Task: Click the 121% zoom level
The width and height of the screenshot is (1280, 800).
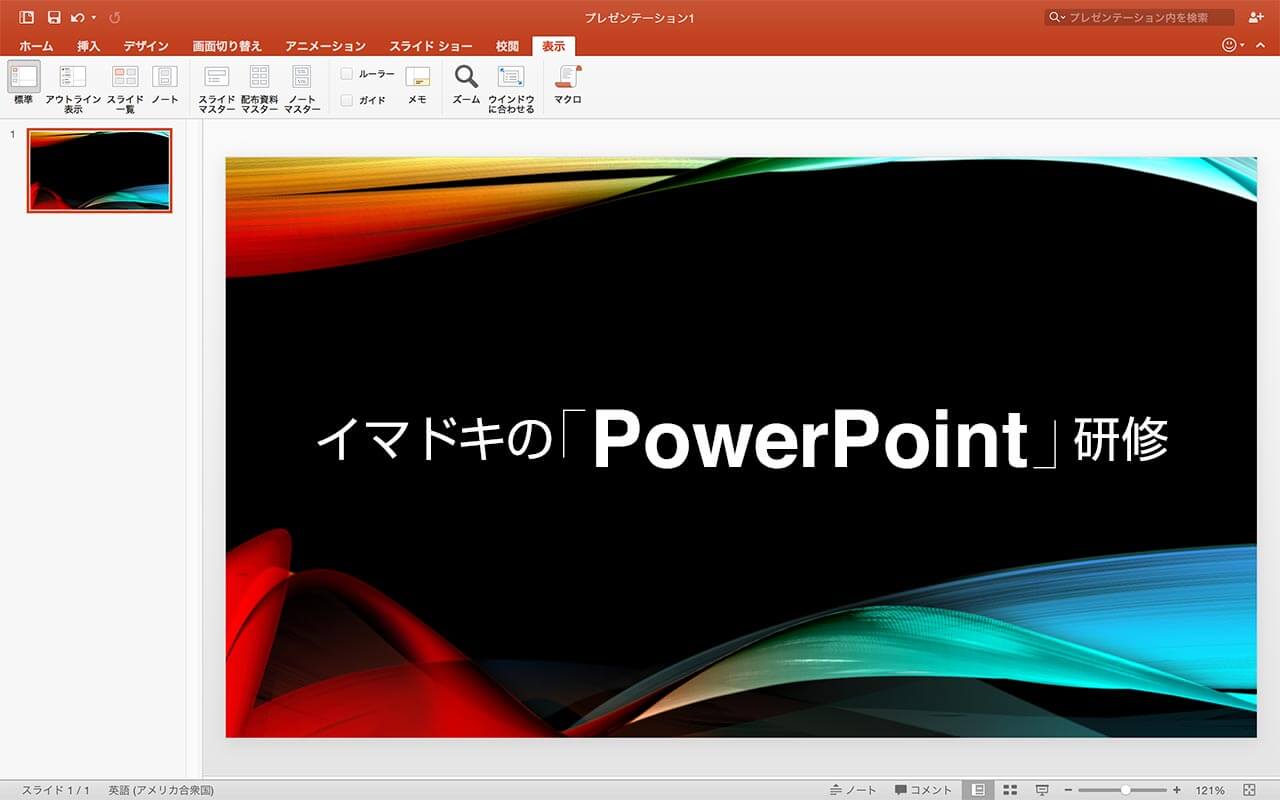Action: click(1210, 790)
